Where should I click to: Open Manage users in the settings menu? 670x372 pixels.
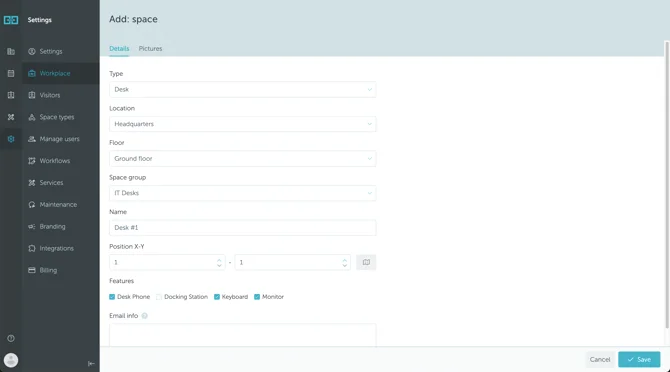pos(61,139)
